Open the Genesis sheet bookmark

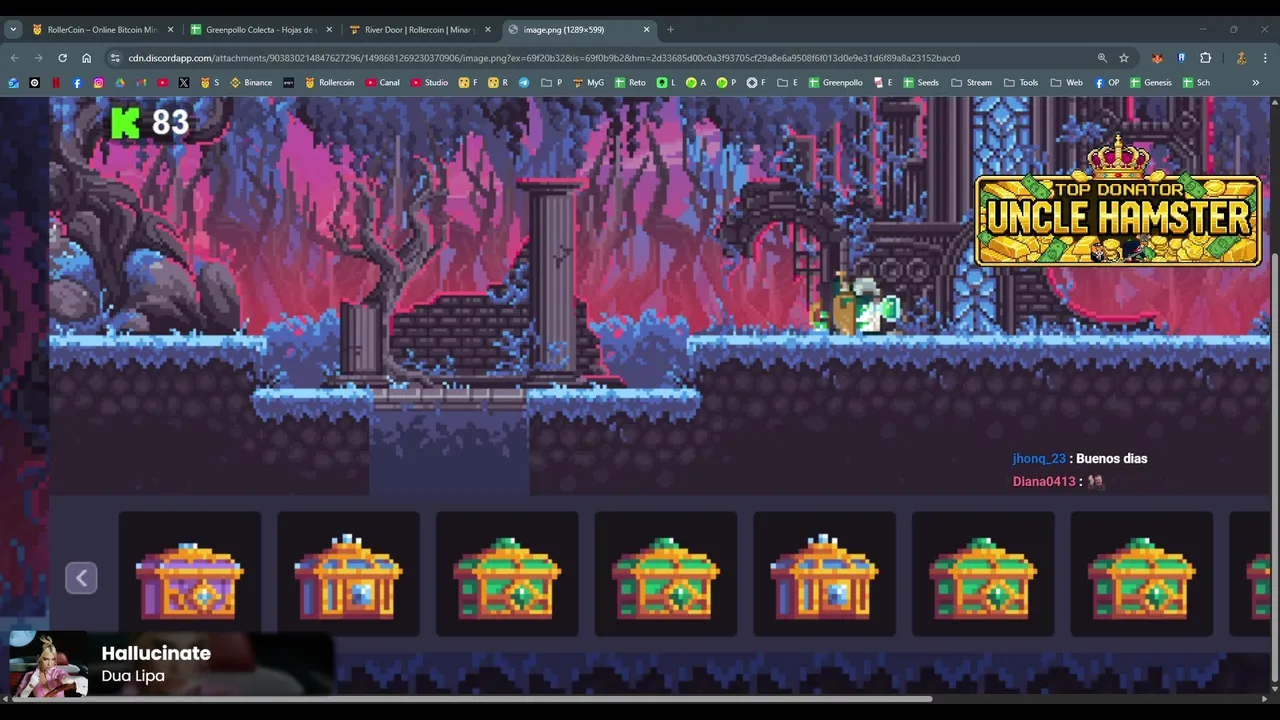[1150, 83]
